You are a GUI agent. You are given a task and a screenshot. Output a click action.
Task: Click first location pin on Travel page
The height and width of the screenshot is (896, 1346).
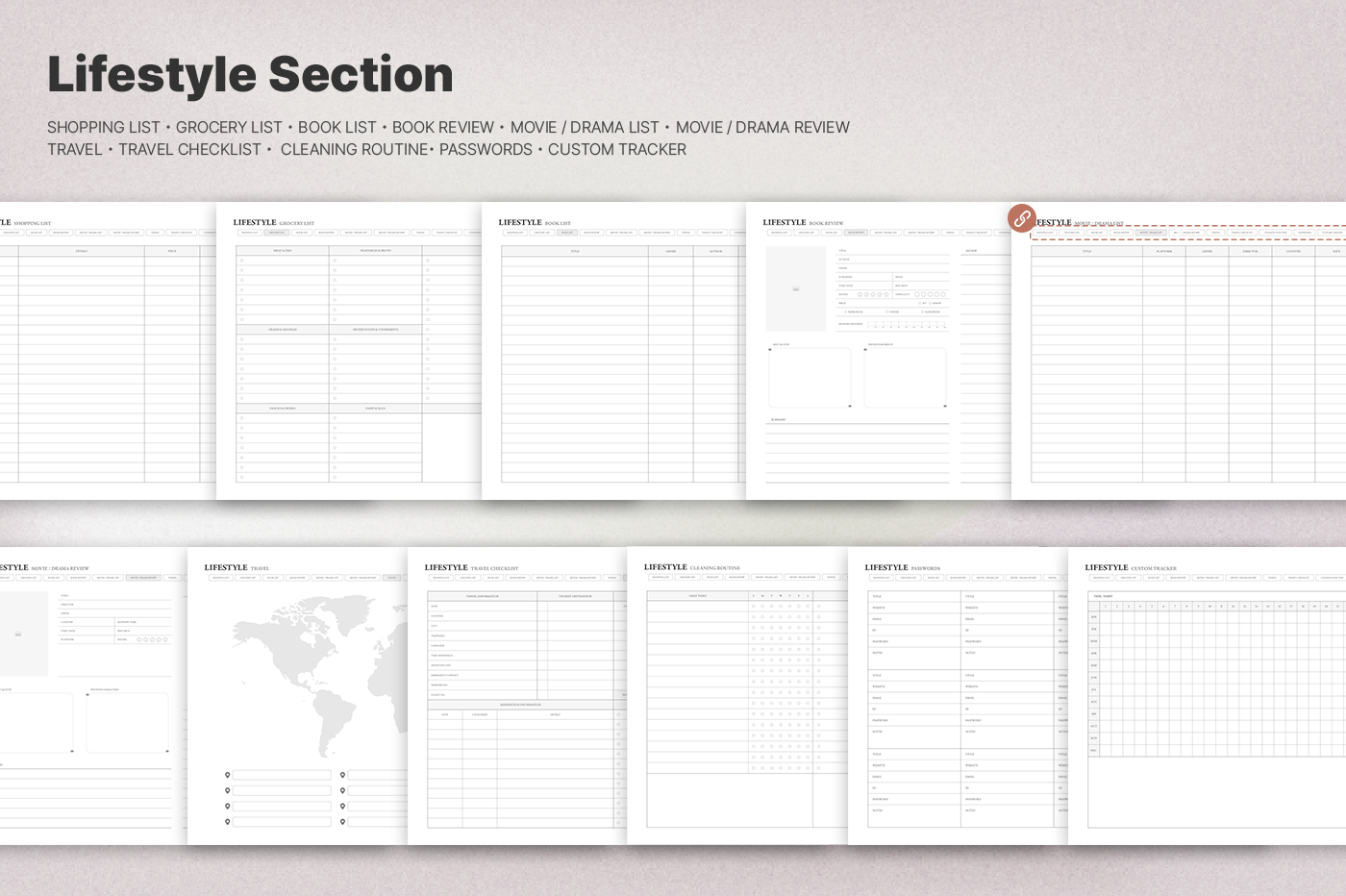(x=228, y=775)
